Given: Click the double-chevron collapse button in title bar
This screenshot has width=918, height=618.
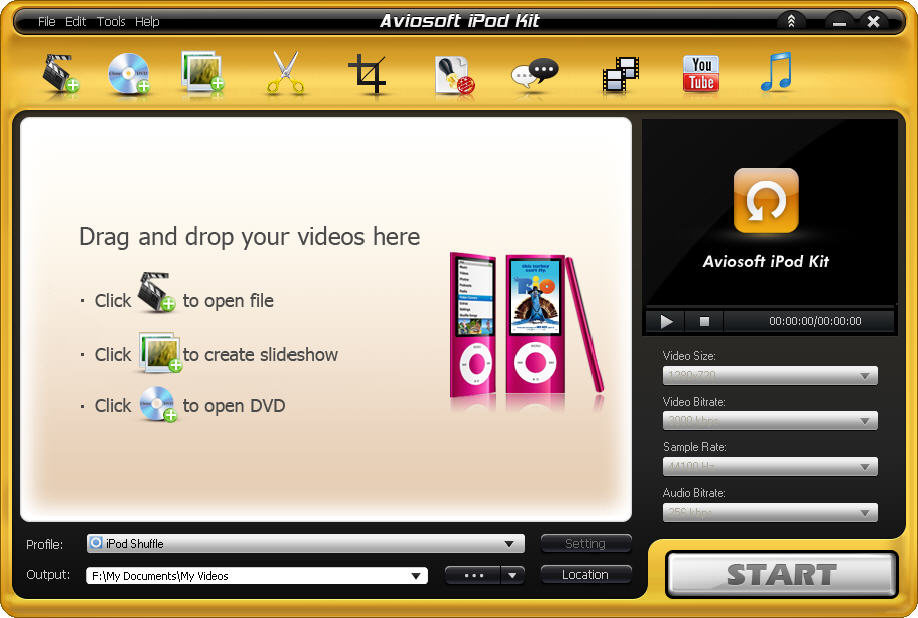Looking at the screenshot, I should pos(791,22).
